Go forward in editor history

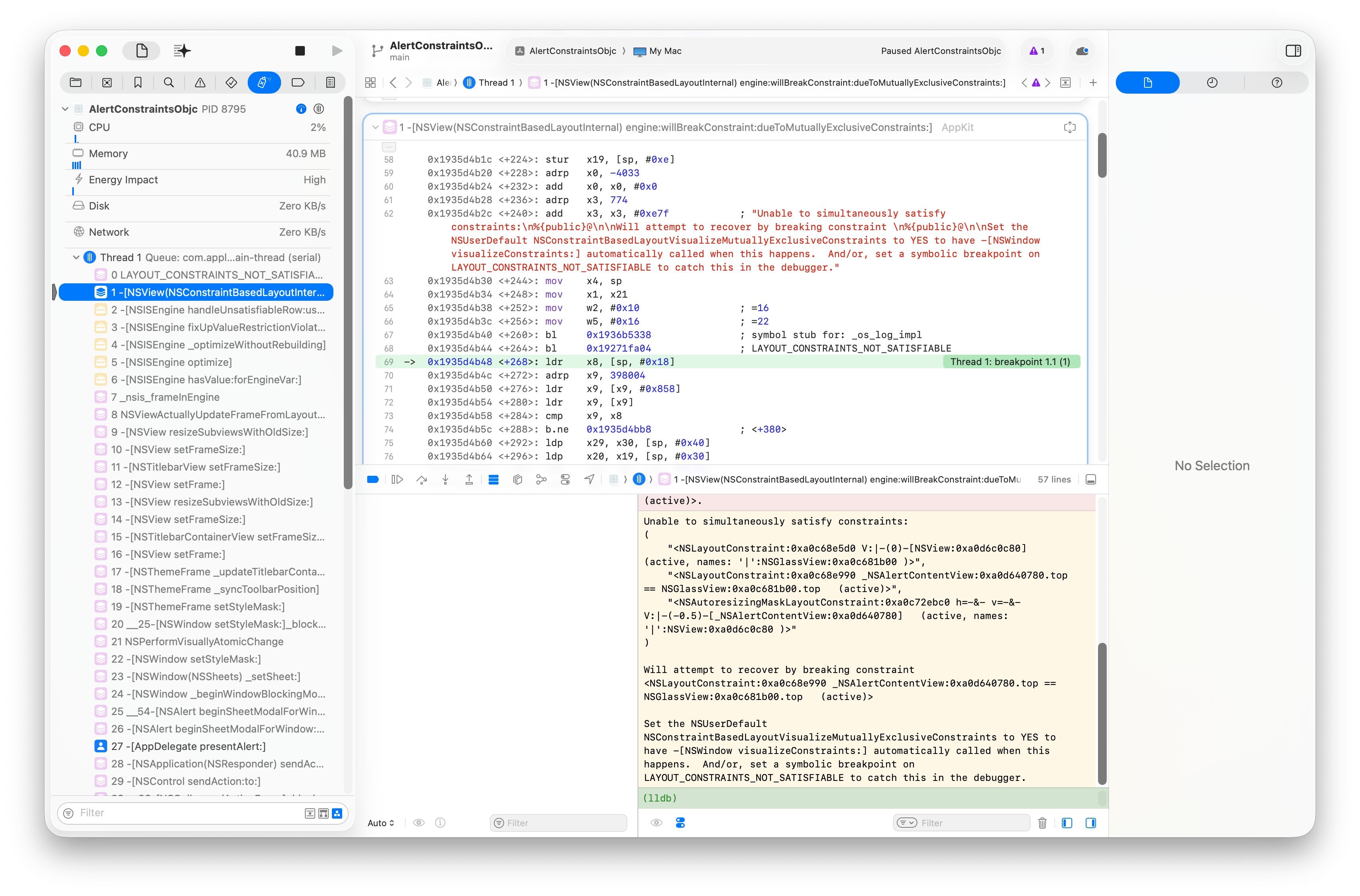[x=409, y=82]
